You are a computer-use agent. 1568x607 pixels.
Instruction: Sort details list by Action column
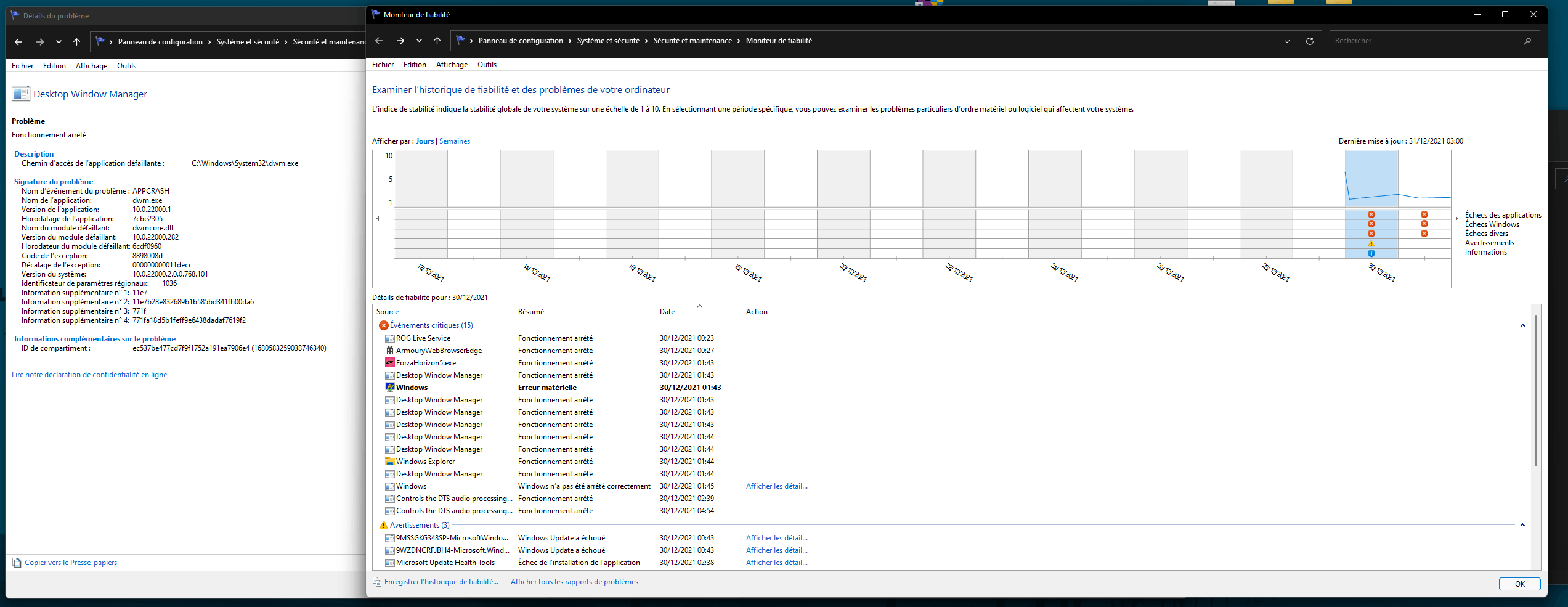click(x=777, y=312)
